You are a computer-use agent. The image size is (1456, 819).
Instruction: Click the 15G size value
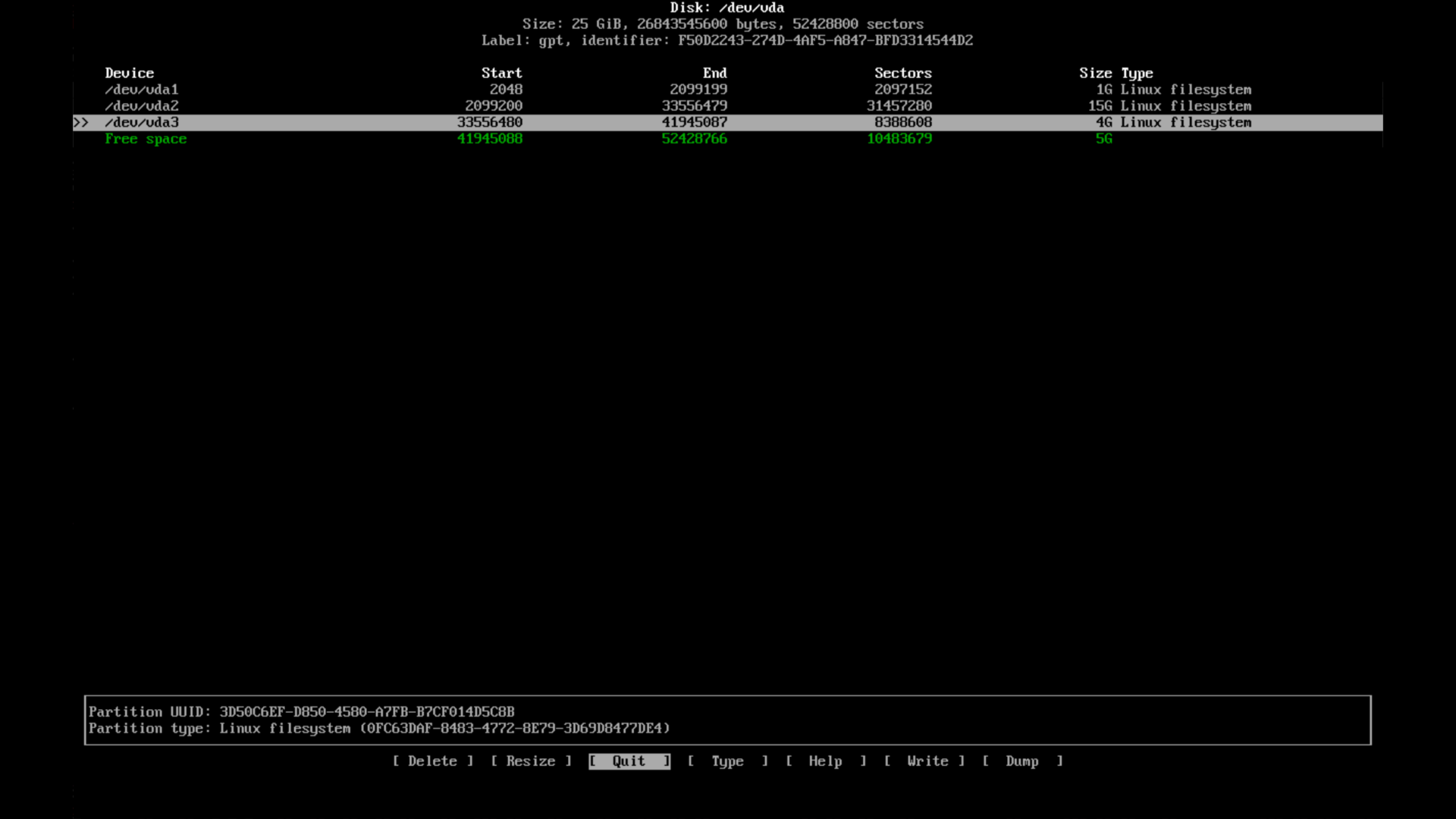(1100, 106)
